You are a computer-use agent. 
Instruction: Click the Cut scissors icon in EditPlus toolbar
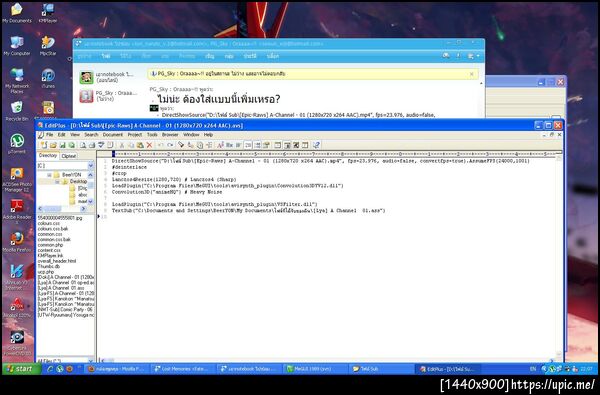(122, 145)
